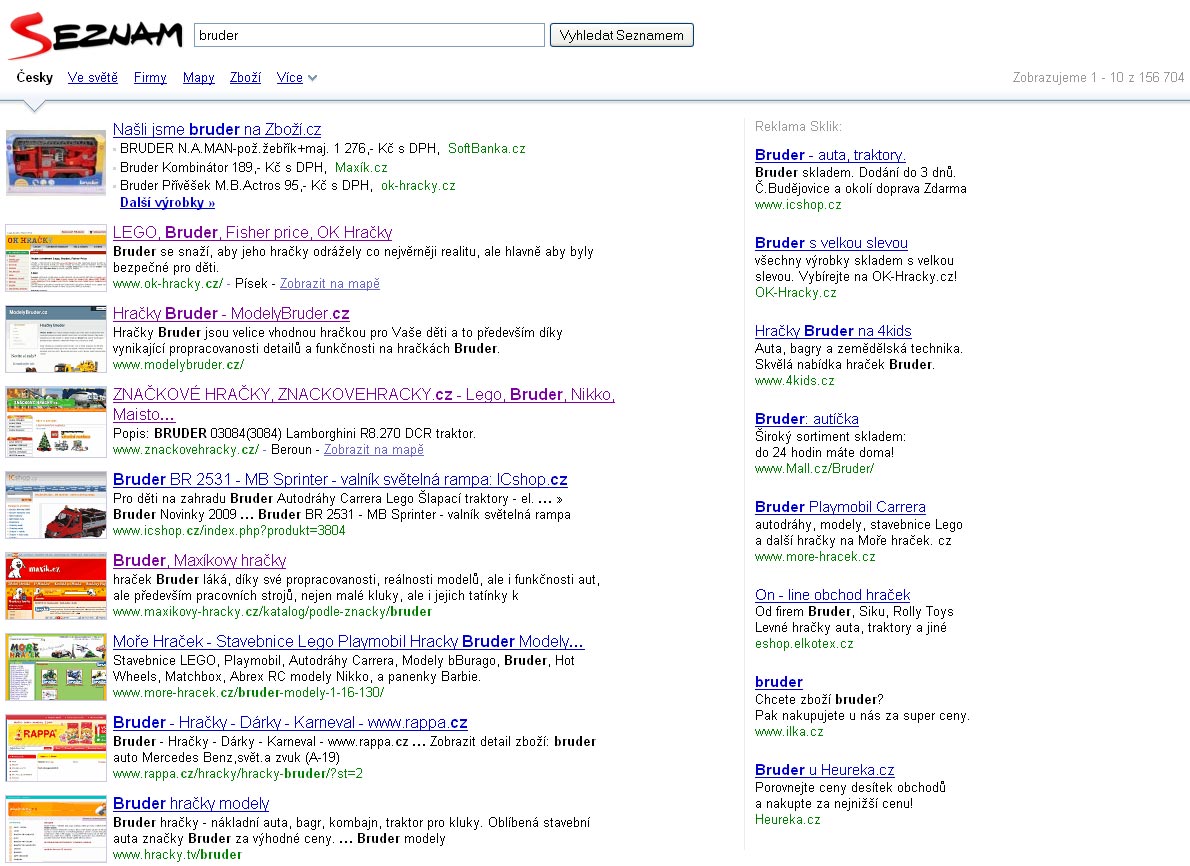Open 'Bruder - Hračky - Dárky - Karneval' result
1190x866 pixels.
pyautogui.click(x=291, y=723)
